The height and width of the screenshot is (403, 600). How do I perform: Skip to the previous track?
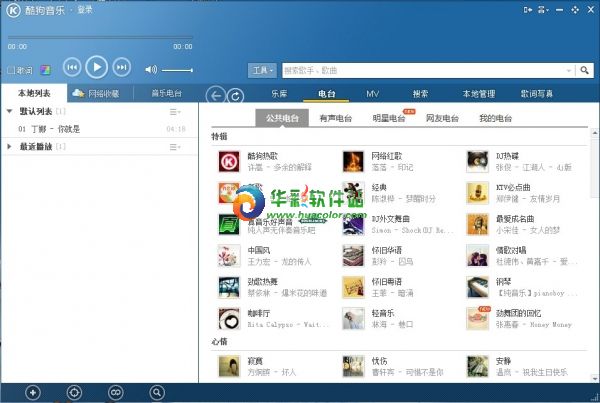coord(72,67)
